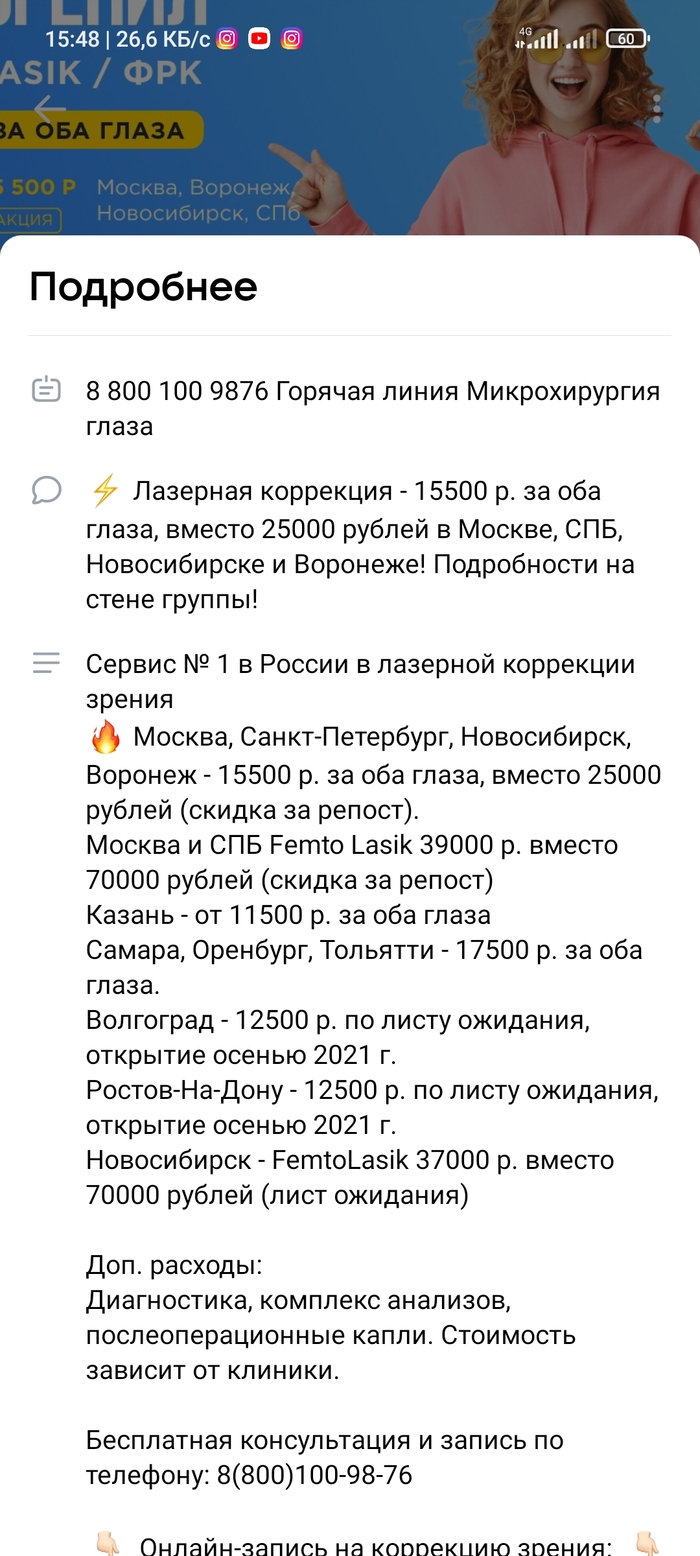Screen dimensions: 700x1556
Task: Tap the first Instagram notification icon
Action: (227, 39)
